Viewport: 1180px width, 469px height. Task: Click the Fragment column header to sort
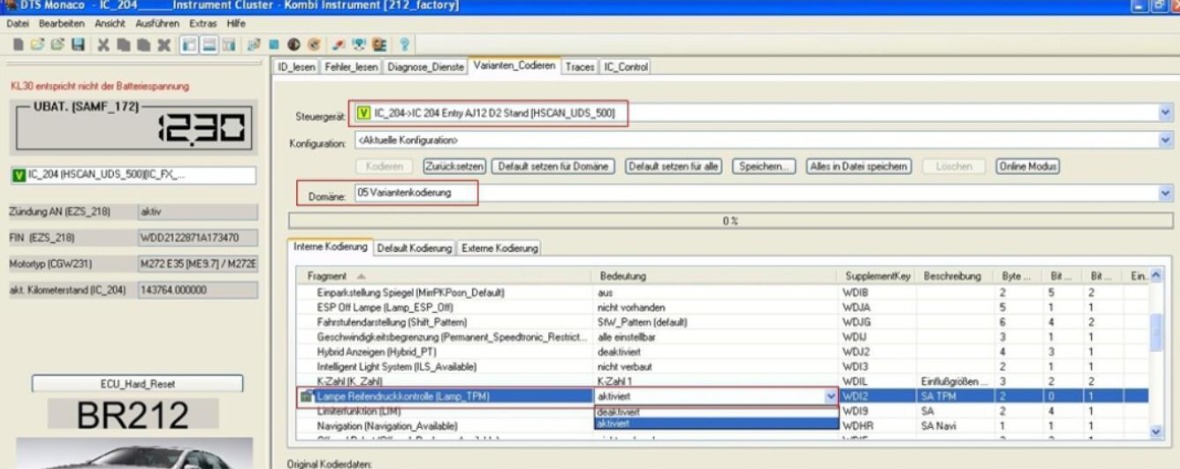coord(330,274)
